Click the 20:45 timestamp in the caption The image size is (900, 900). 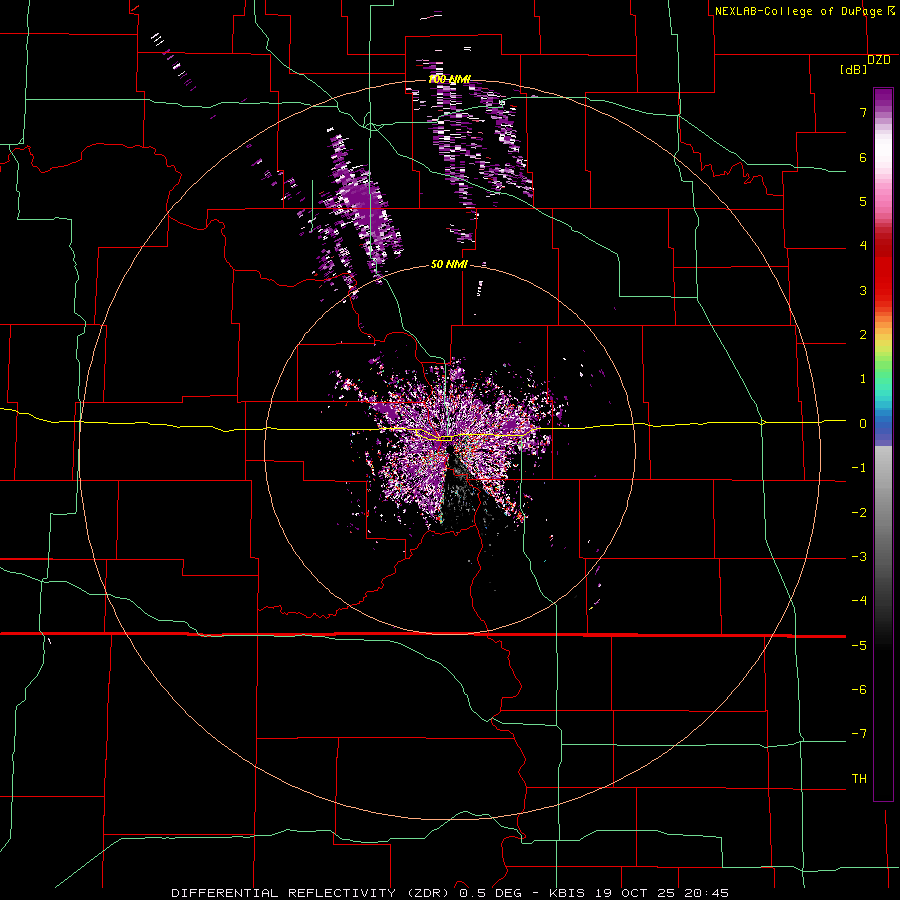coord(706,893)
